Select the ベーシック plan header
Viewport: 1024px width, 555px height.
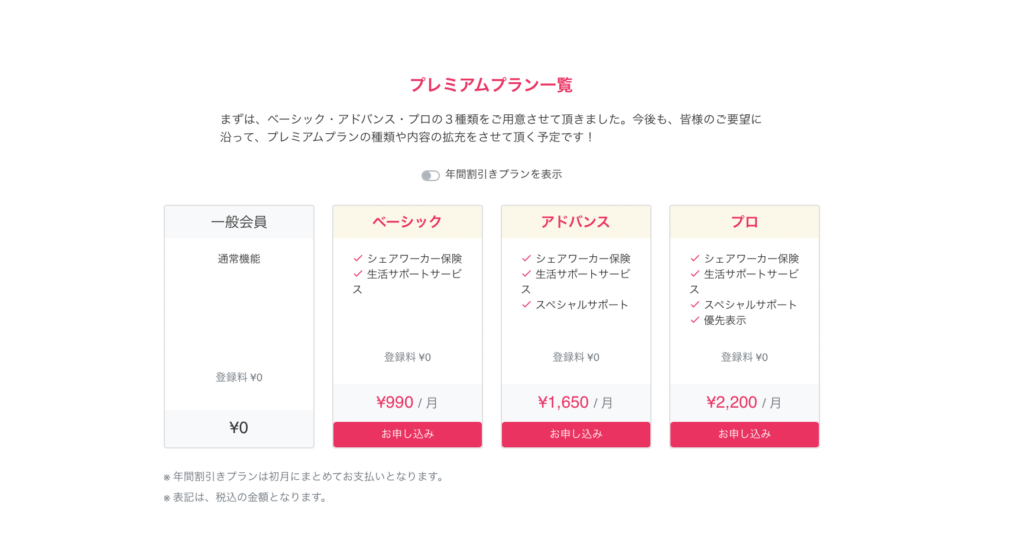pyautogui.click(x=407, y=222)
